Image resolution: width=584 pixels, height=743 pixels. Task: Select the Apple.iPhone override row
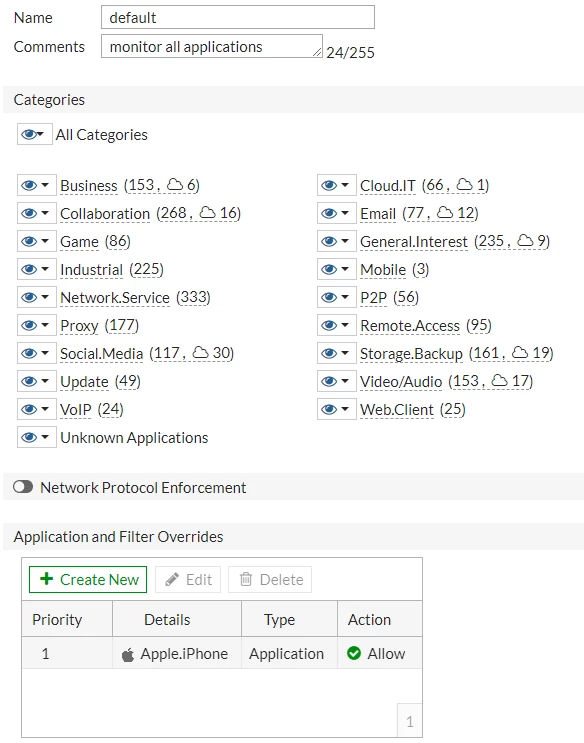tap(222, 653)
